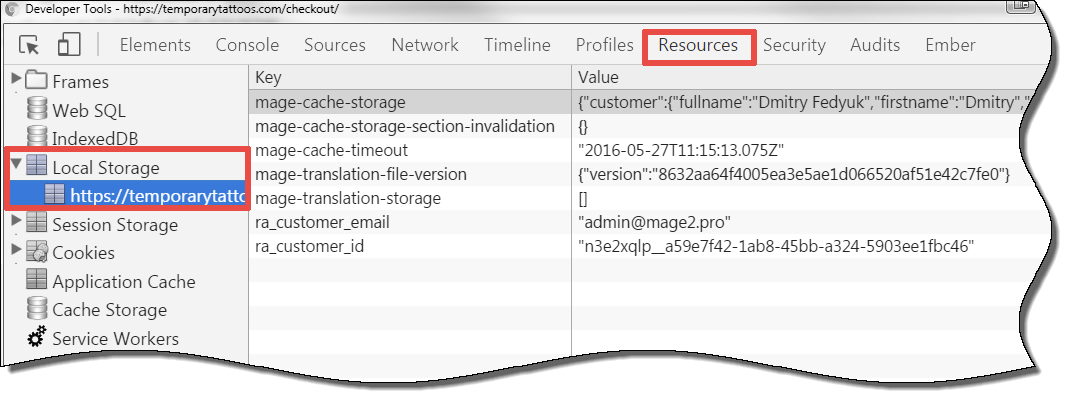Toggle the device mode icon

(68, 45)
